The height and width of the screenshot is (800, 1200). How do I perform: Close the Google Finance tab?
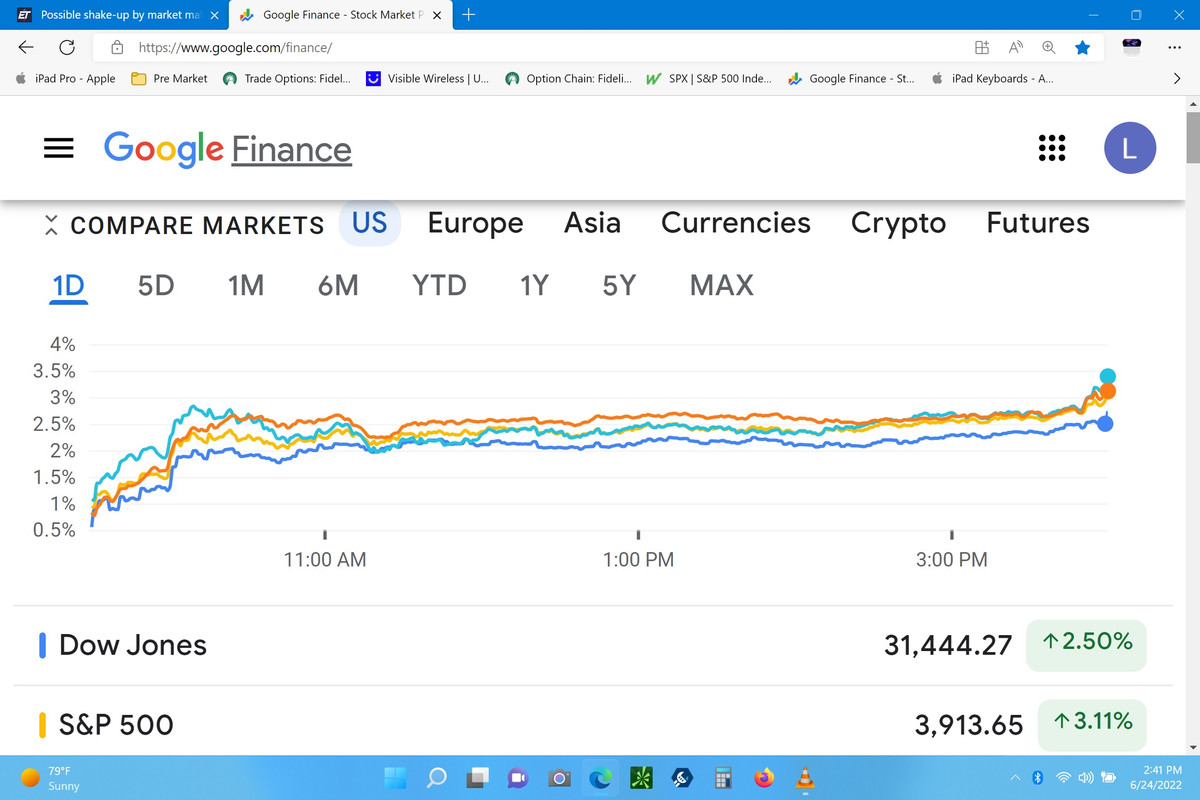436,16
